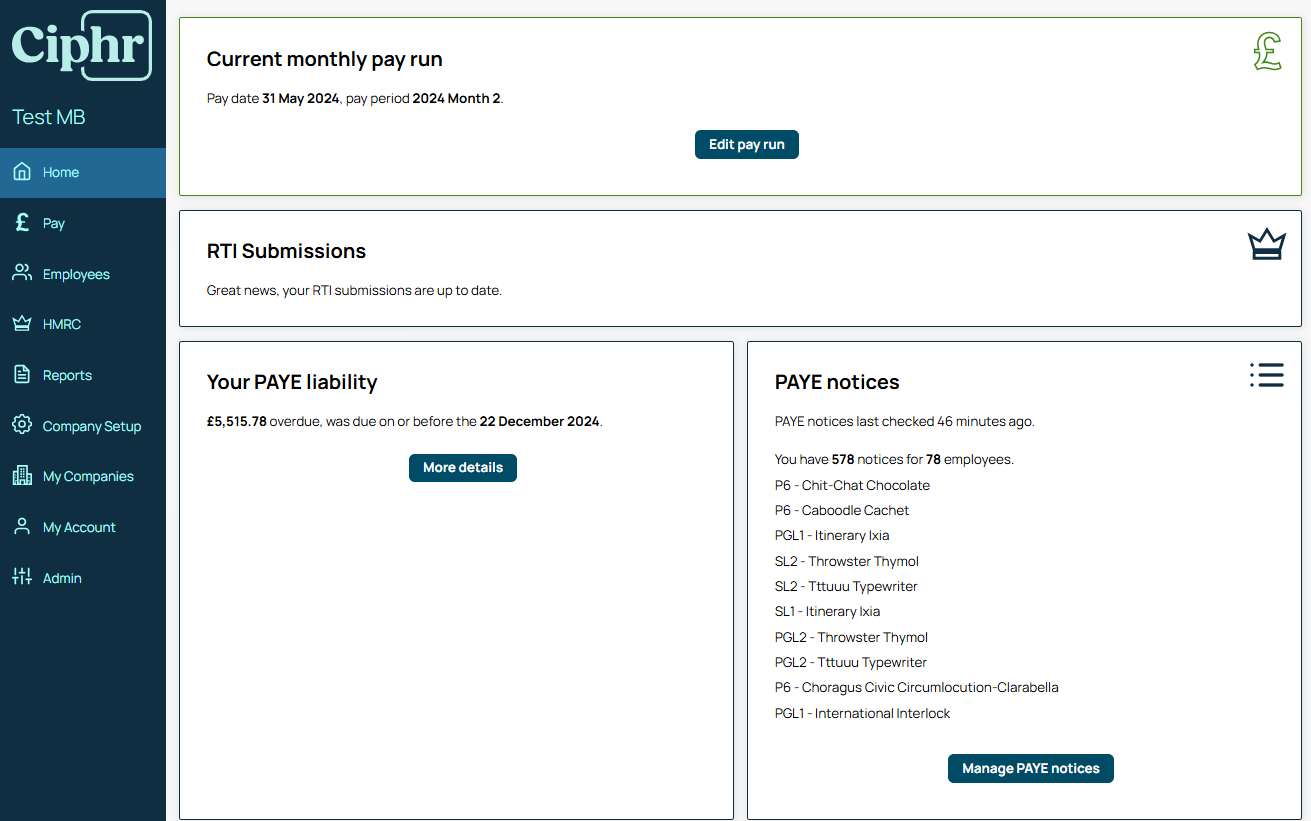The height and width of the screenshot is (821, 1311).
Task: Select notice PGL2 - Tttuuu Typewriter
Action: 851,662
